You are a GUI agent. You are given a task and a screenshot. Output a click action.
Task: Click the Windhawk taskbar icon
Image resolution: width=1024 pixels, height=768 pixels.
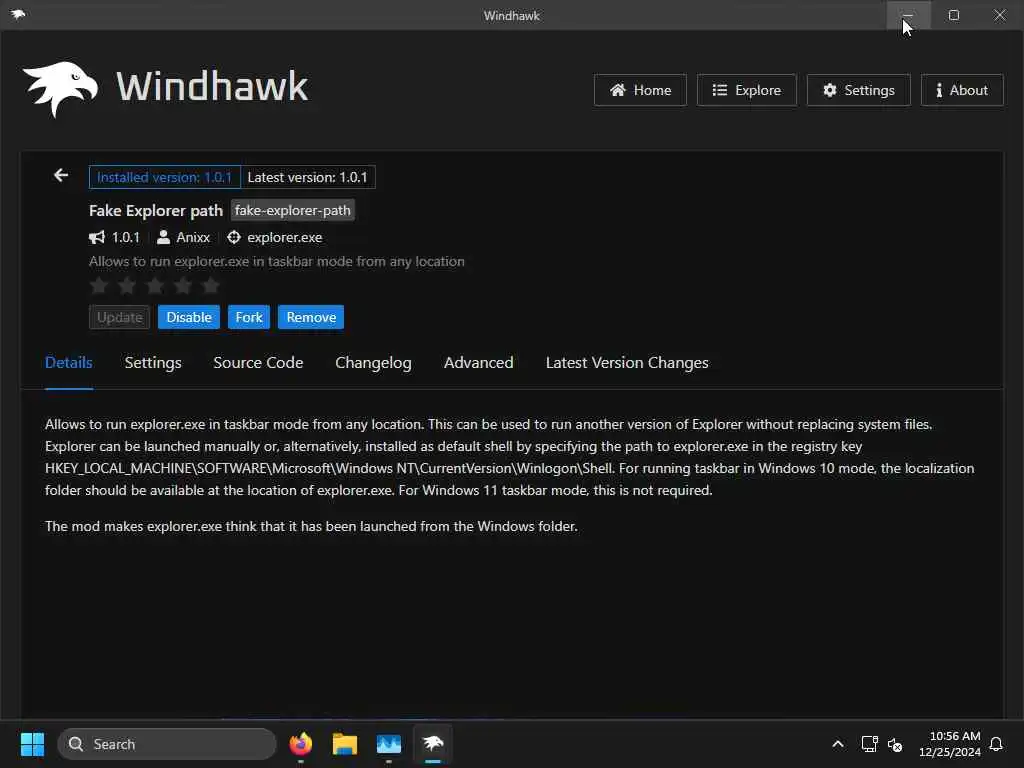(x=433, y=743)
